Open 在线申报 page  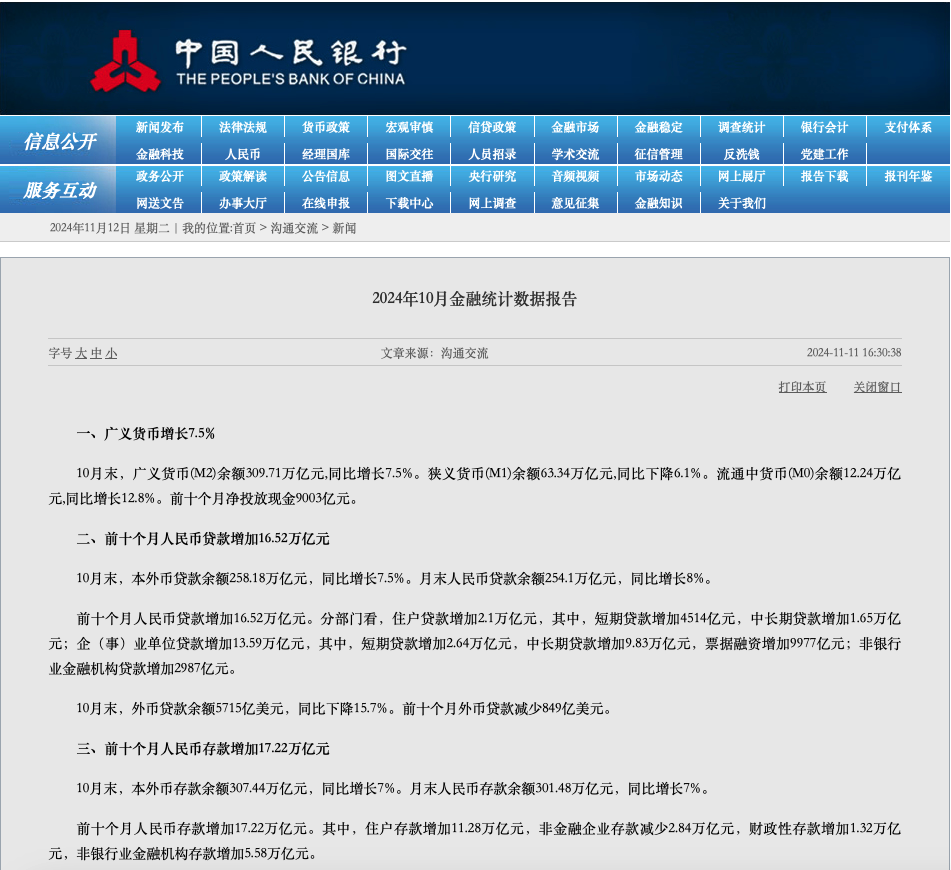[x=326, y=203]
